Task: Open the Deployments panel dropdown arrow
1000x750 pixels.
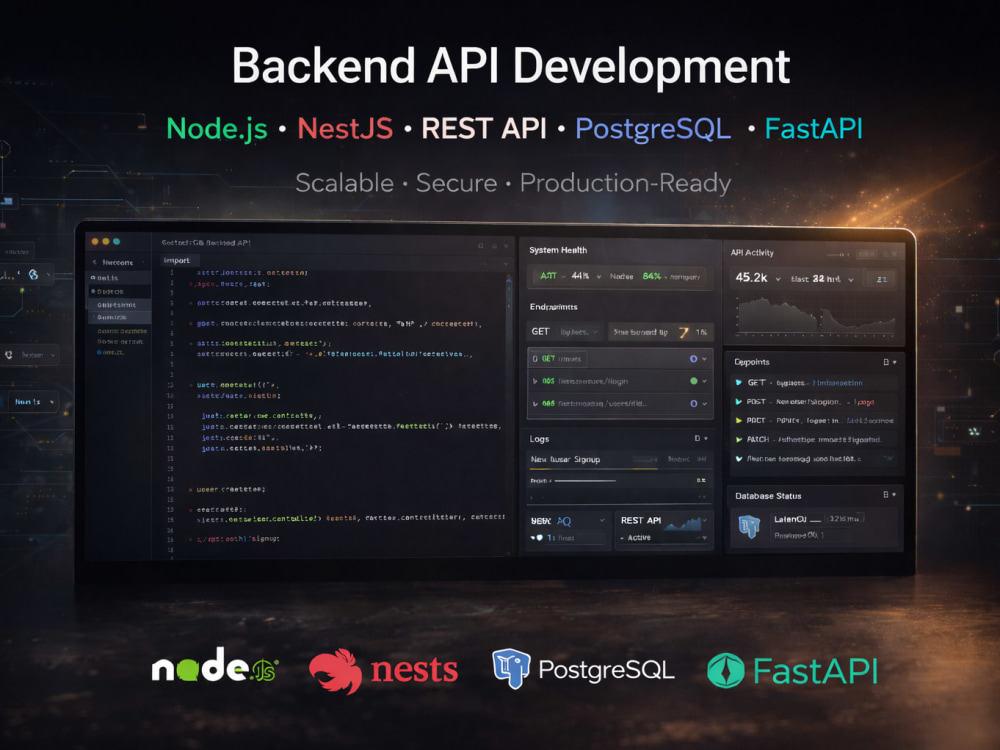Action: 895,362
